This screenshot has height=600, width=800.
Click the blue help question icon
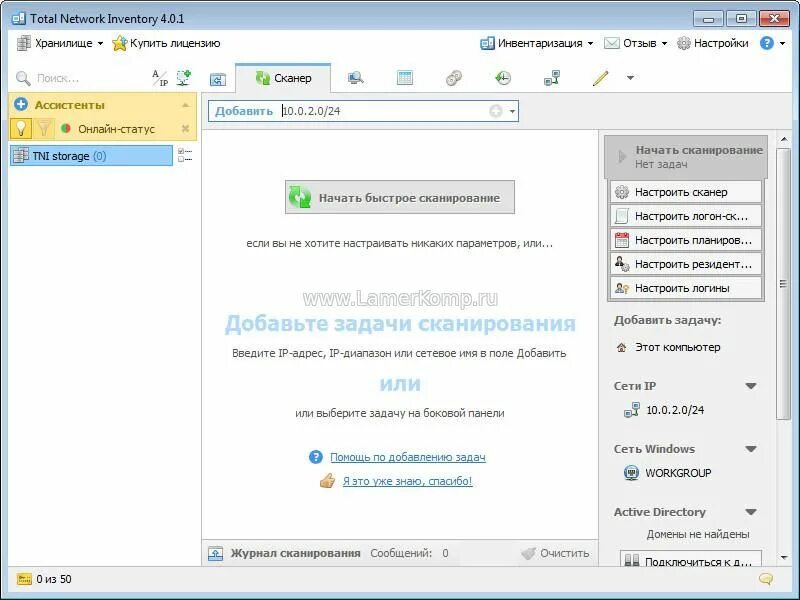766,43
